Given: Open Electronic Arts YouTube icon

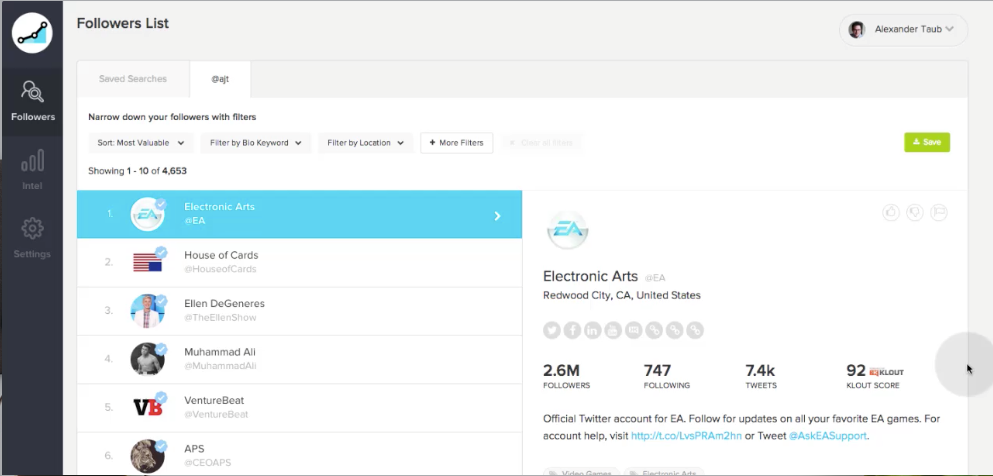Looking at the screenshot, I should point(612,330).
